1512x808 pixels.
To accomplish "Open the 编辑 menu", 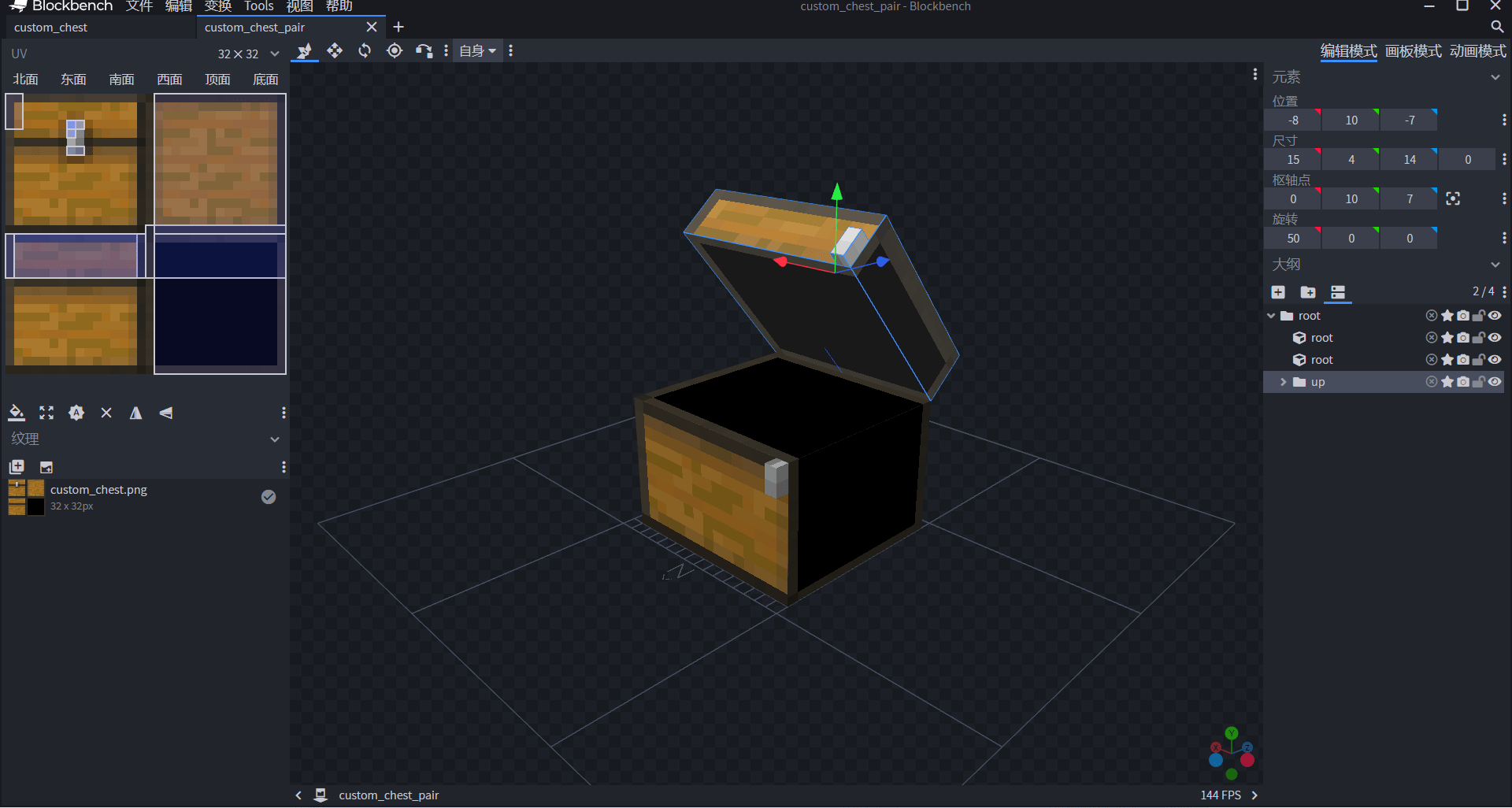I will coord(179,6).
